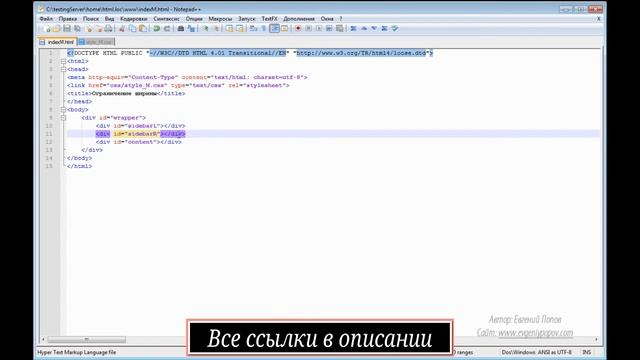This screenshot has width=640, height=360.
Task: Open the Вид menu
Action: (109, 19)
